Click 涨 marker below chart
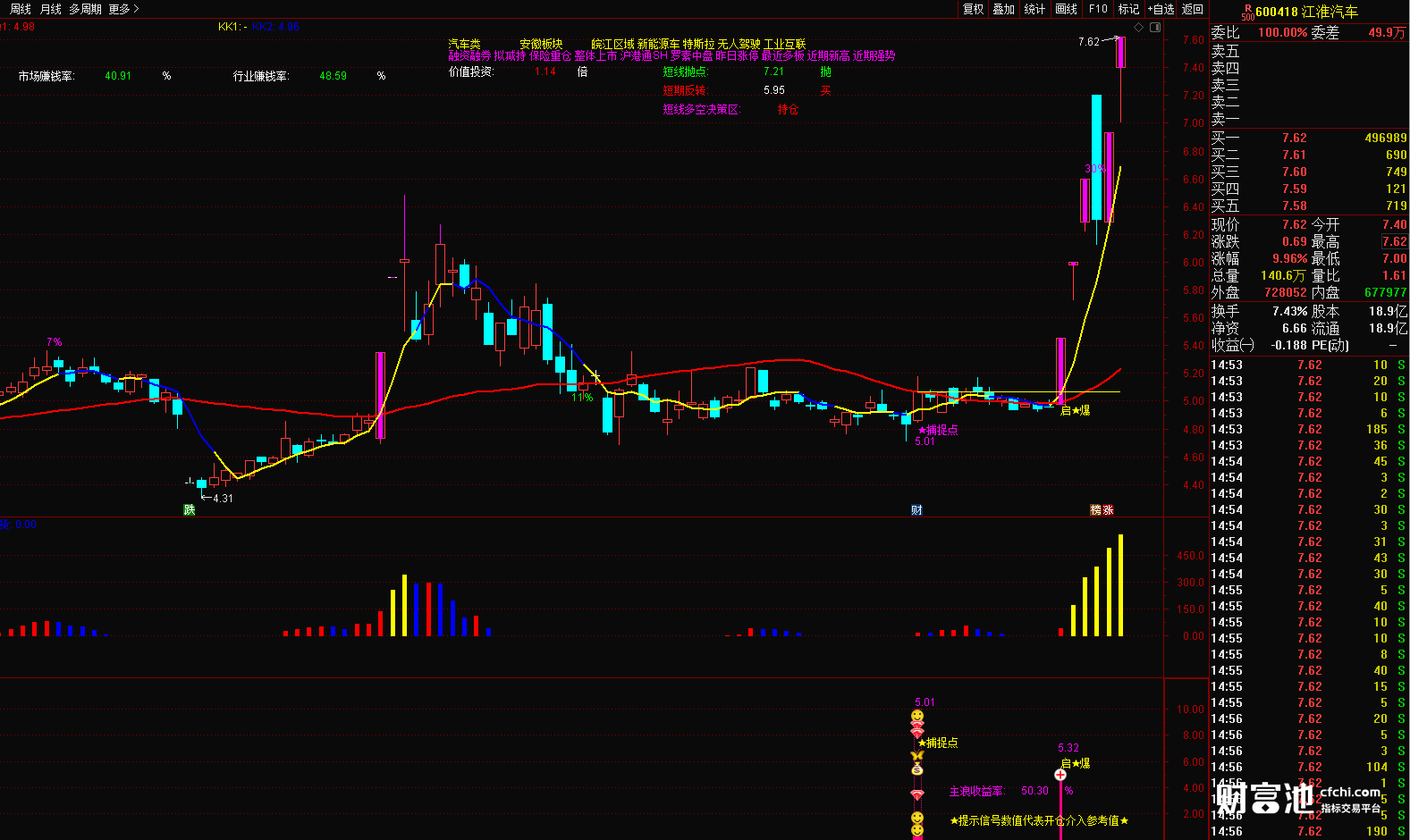1410x840 pixels. (1109, 510)
